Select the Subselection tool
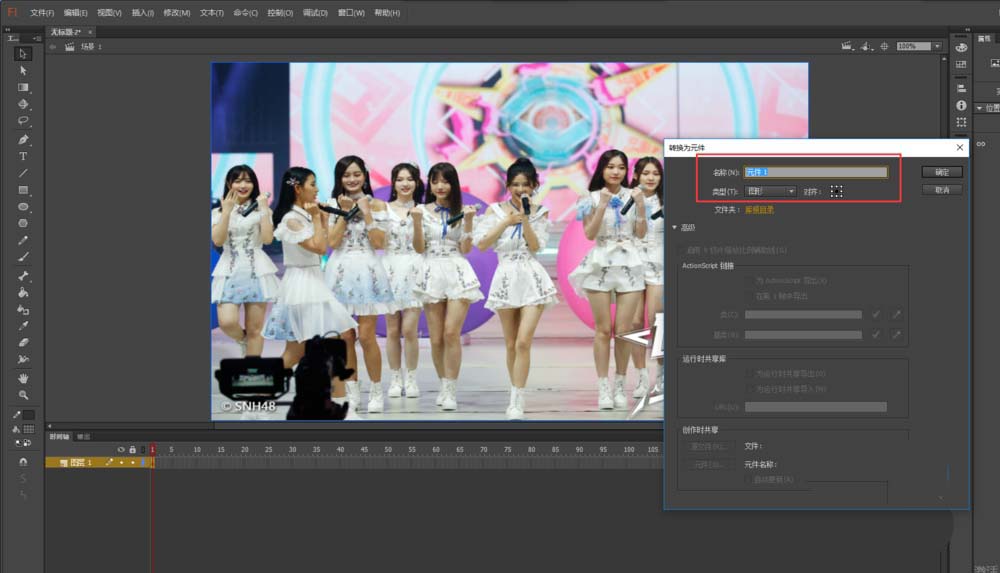 (23, 71)
